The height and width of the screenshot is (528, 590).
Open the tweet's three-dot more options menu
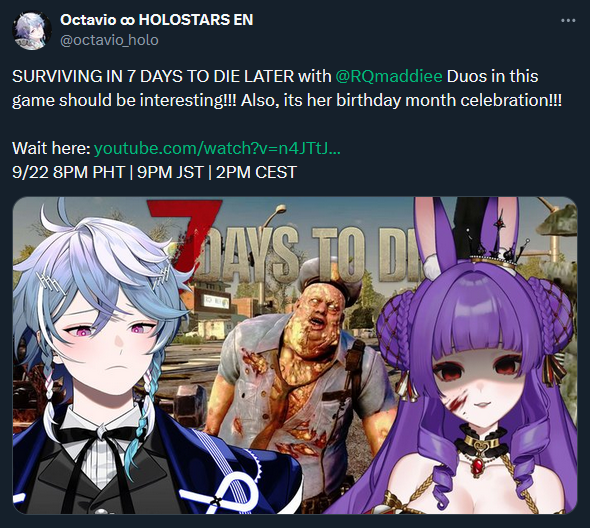tap(568, 21)
